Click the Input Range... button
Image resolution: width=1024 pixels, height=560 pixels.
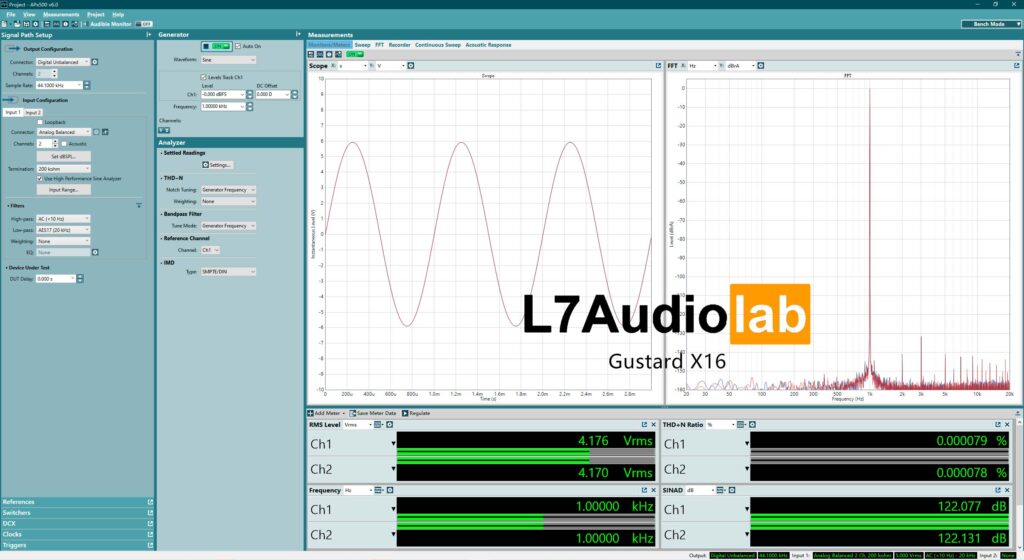(63, 189)
